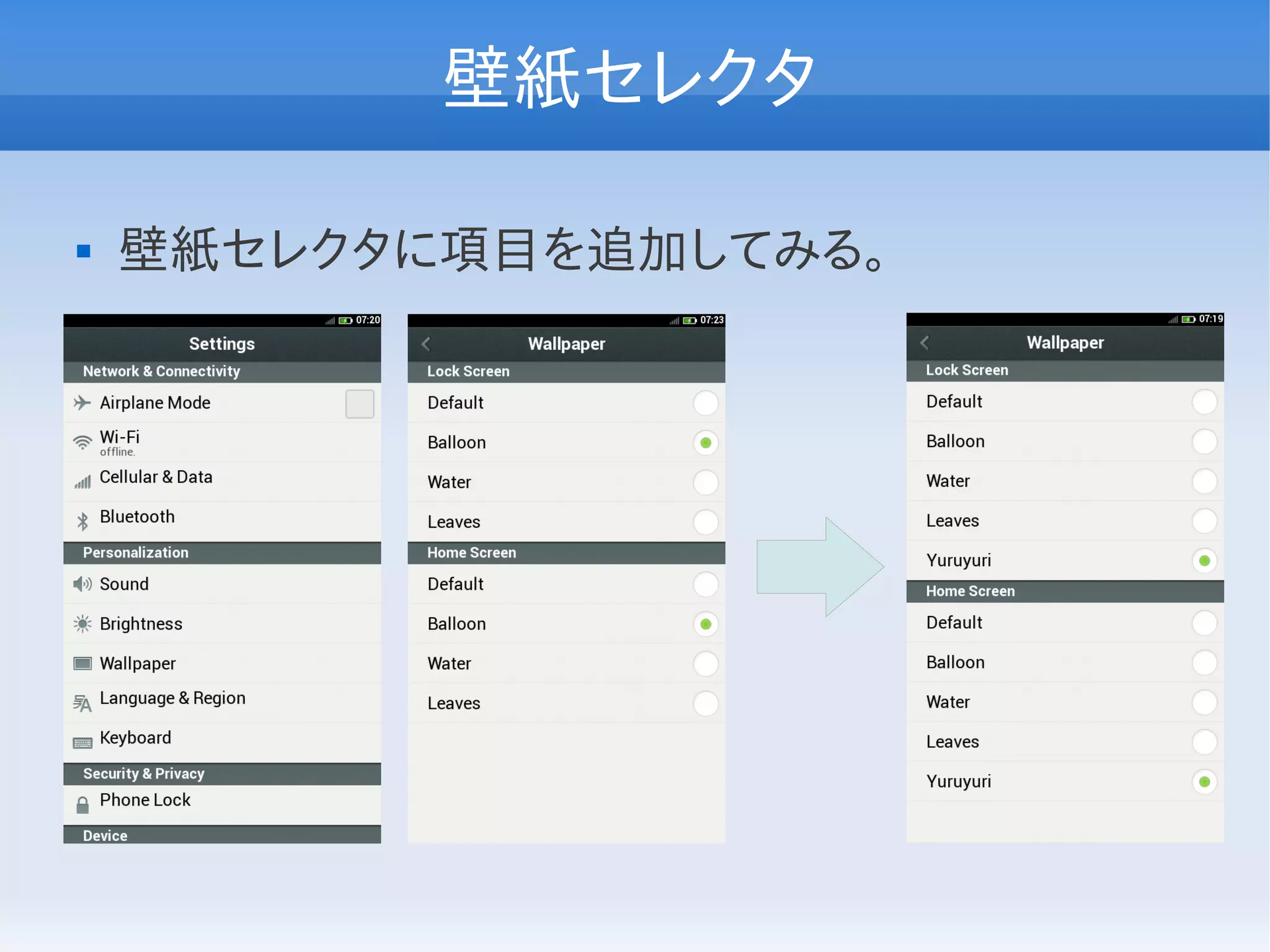This screenshot has height=952, width=1270.
Task: Open the Wallpaper settings entry
Action: click(x=222, y=664)
